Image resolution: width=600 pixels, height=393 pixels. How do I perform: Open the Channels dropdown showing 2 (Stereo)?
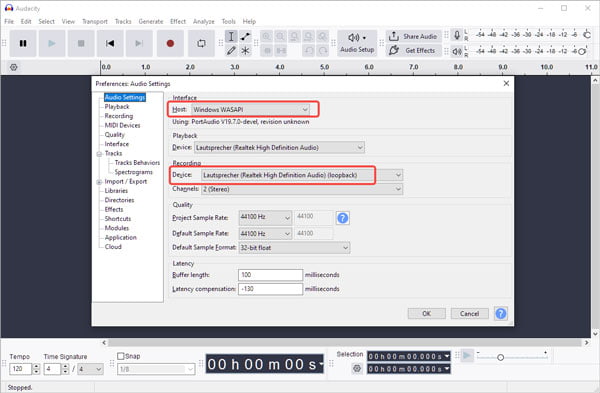pos(302,189)
